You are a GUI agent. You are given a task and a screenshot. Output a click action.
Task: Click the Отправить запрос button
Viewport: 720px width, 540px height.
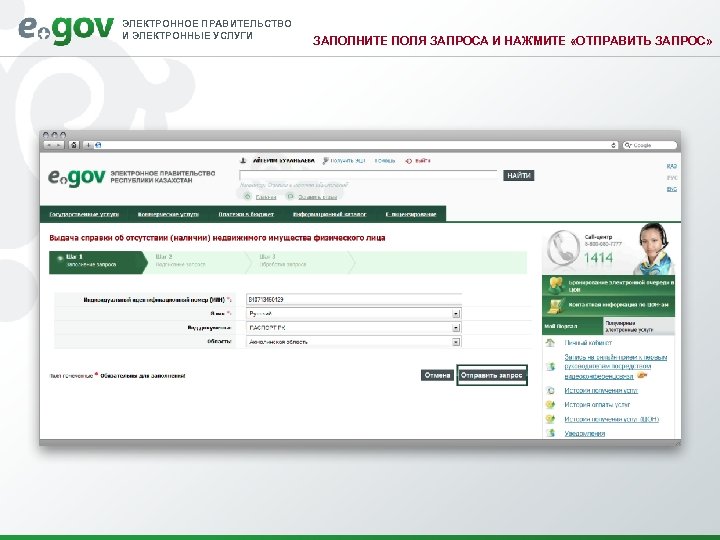492,375
